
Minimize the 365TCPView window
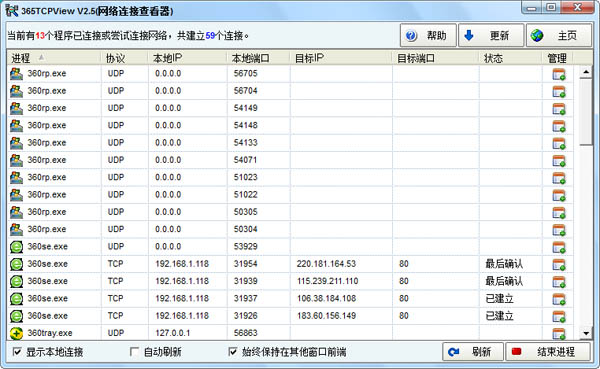point(532,7)
